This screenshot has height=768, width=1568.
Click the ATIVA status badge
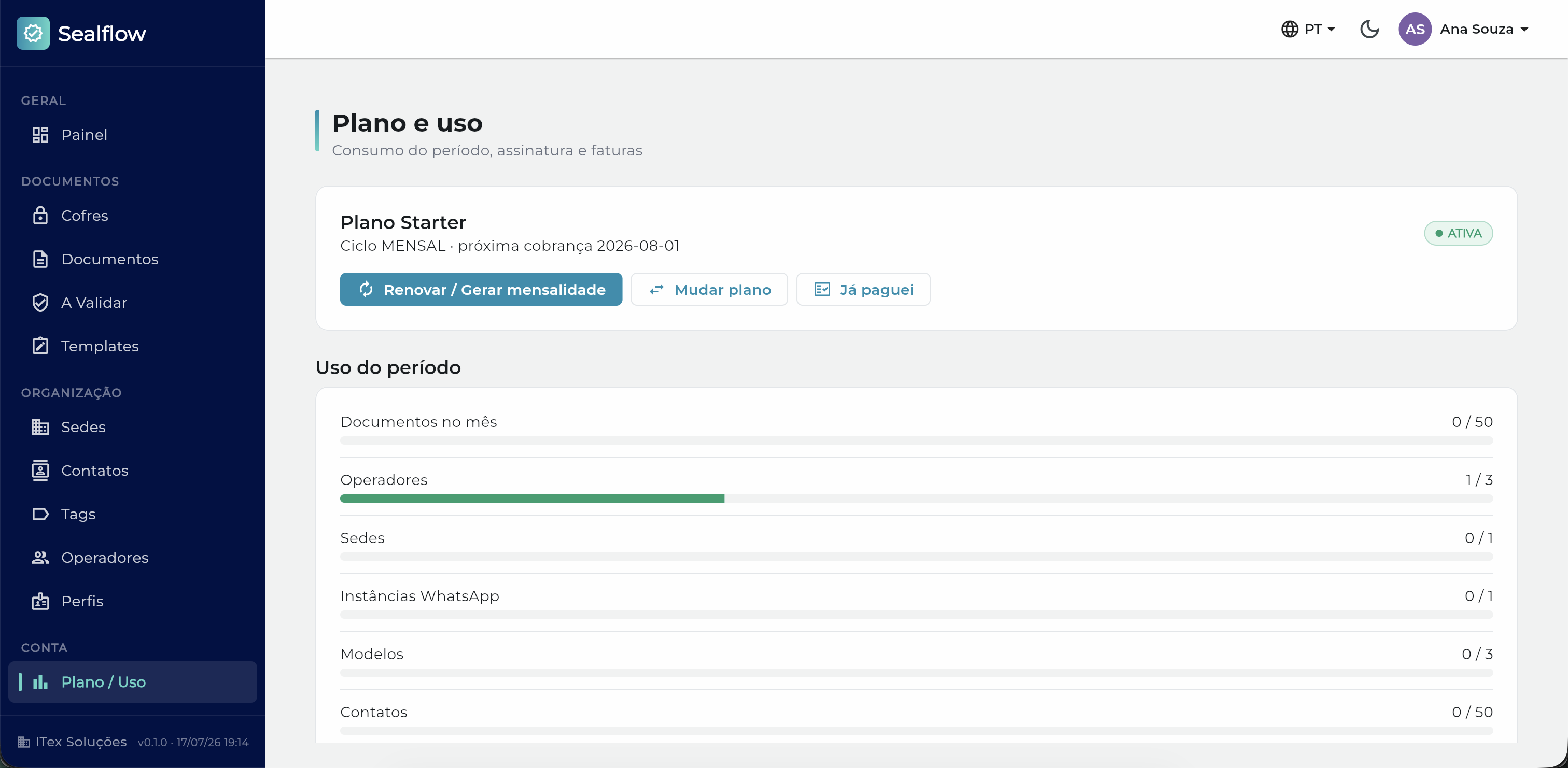(x=1458, y=233)
